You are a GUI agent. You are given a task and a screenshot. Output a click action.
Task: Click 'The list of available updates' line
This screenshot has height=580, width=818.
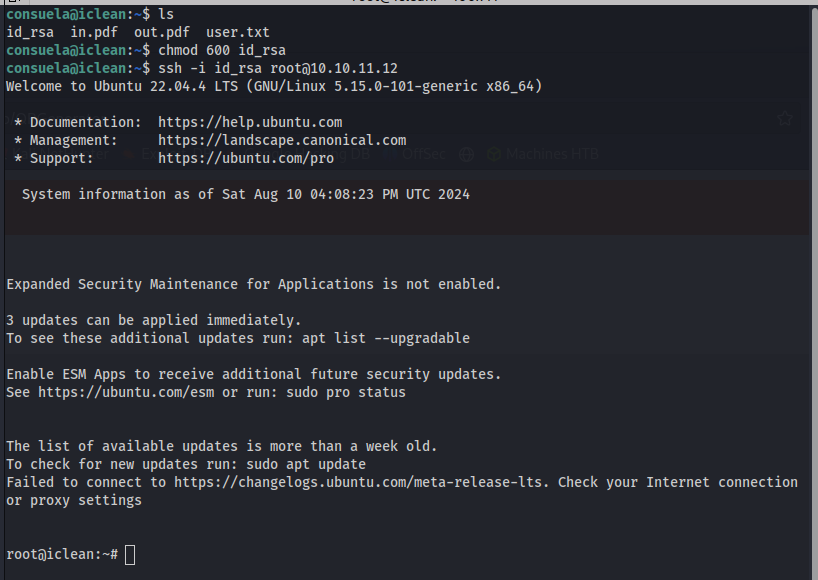coord(222,446)
